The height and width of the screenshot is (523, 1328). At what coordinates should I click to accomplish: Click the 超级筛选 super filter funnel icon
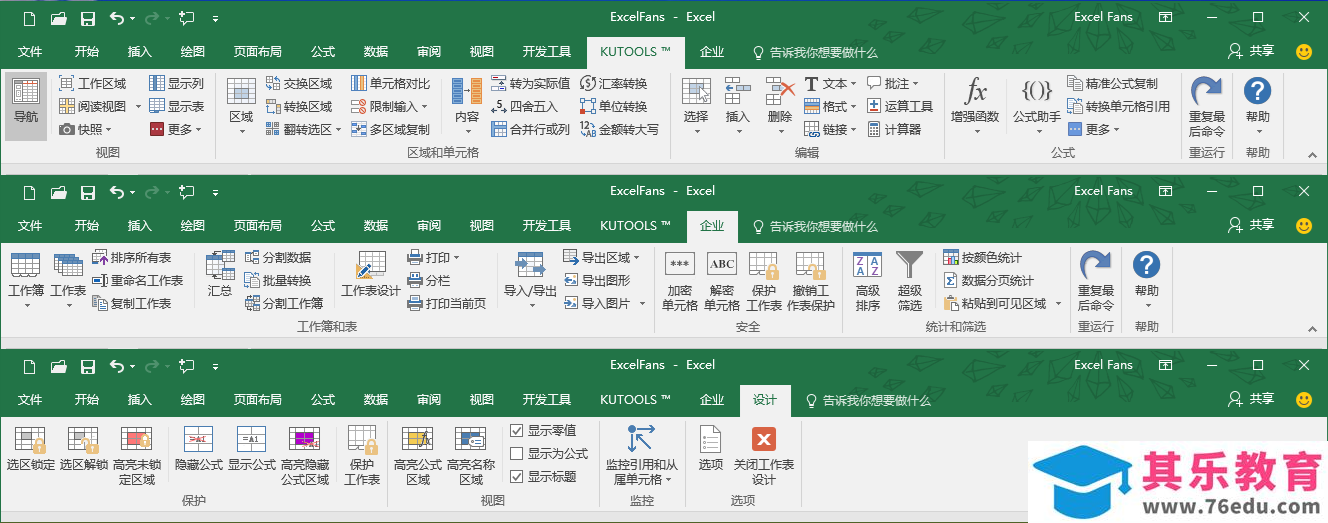pos(910,265)
